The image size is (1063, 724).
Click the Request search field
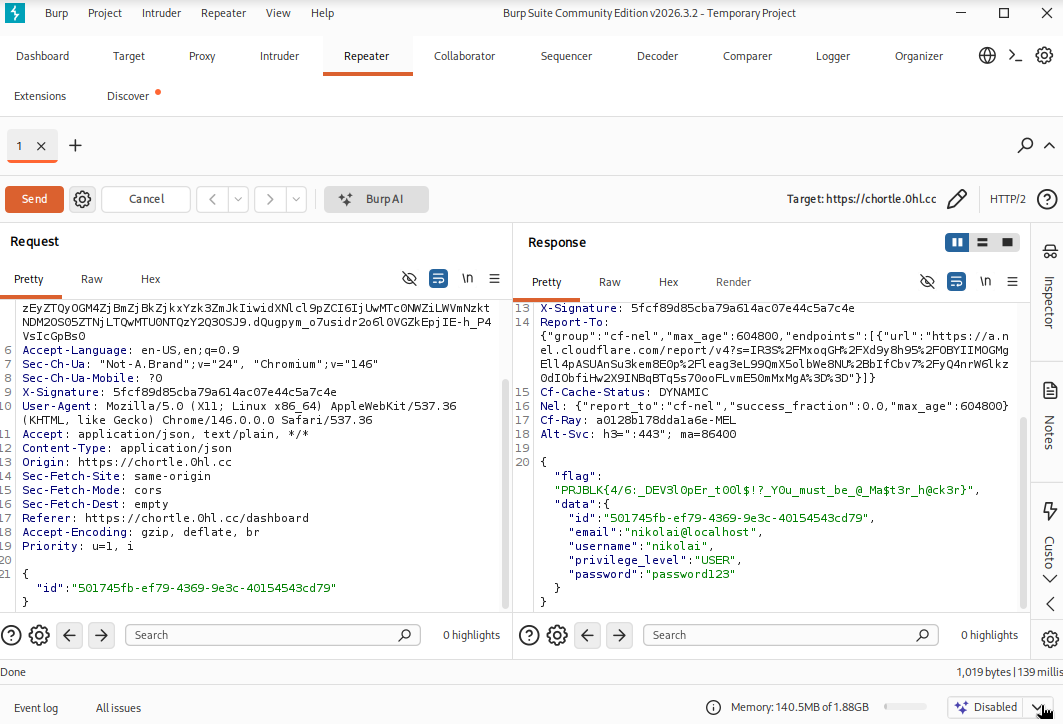click(273, 635)
